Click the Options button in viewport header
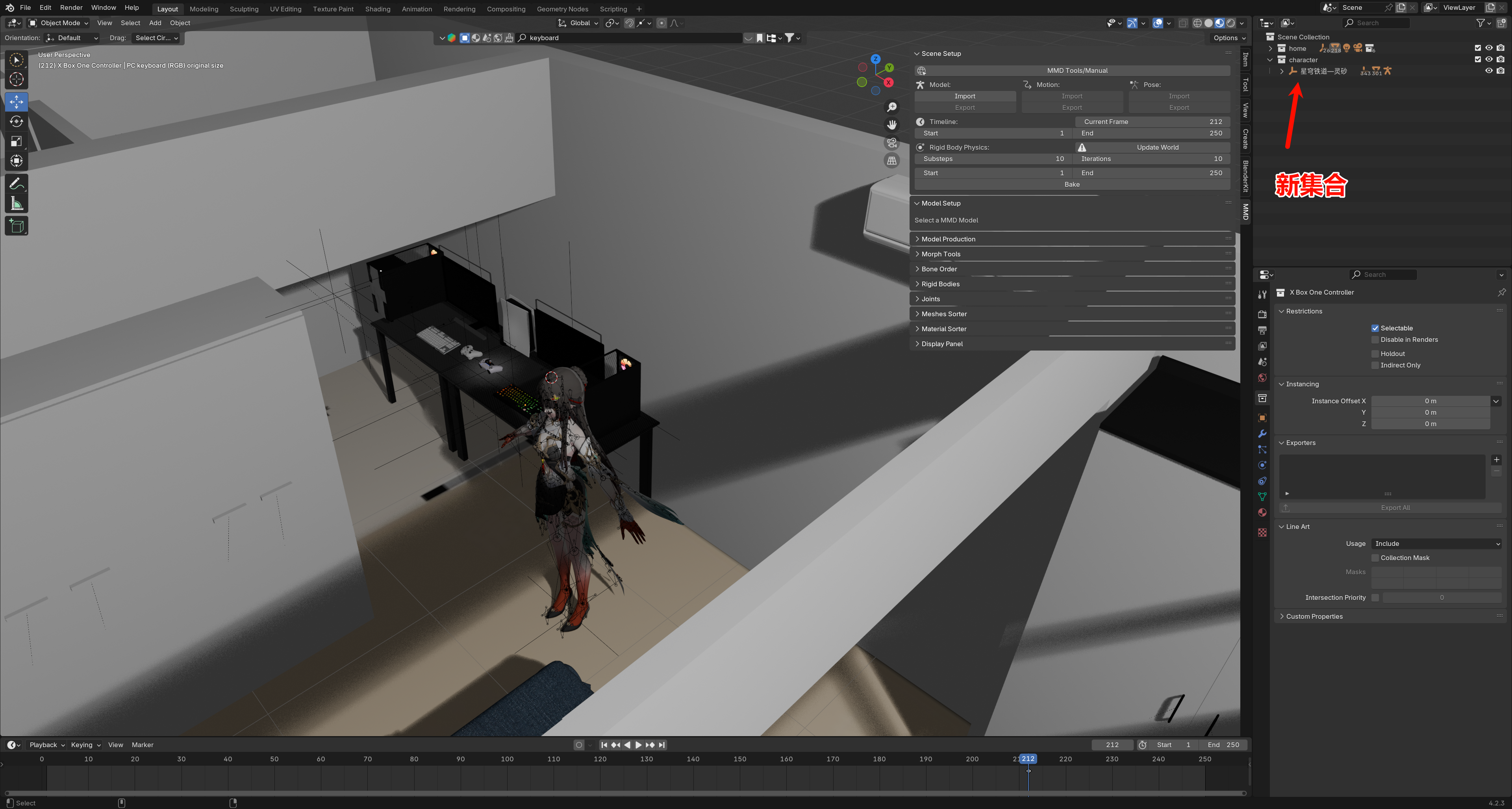This screenshot has height=809, width=1512. (1229, 38)
